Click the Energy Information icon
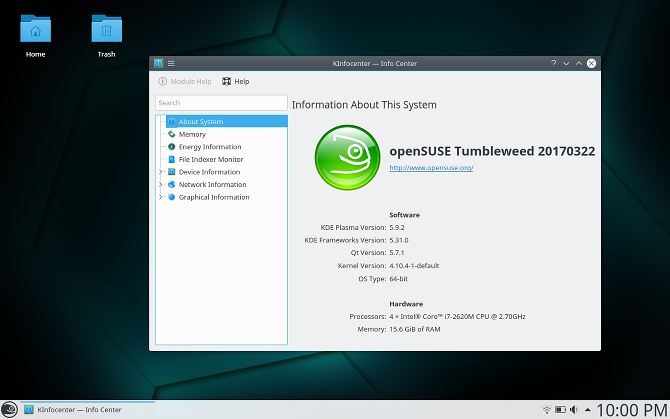The height and width of the screenshot is (419, 670). [171, 147]
